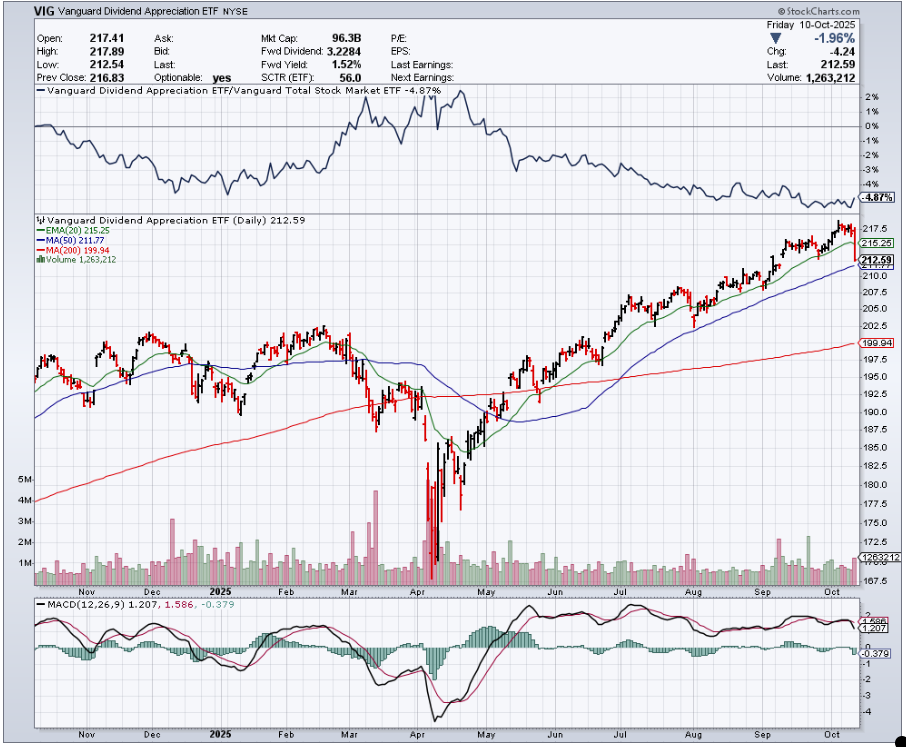Viewport: 906px width, 747px height.
Task: Click the candlestick icon beside the price legend
Action: [41, 219]
